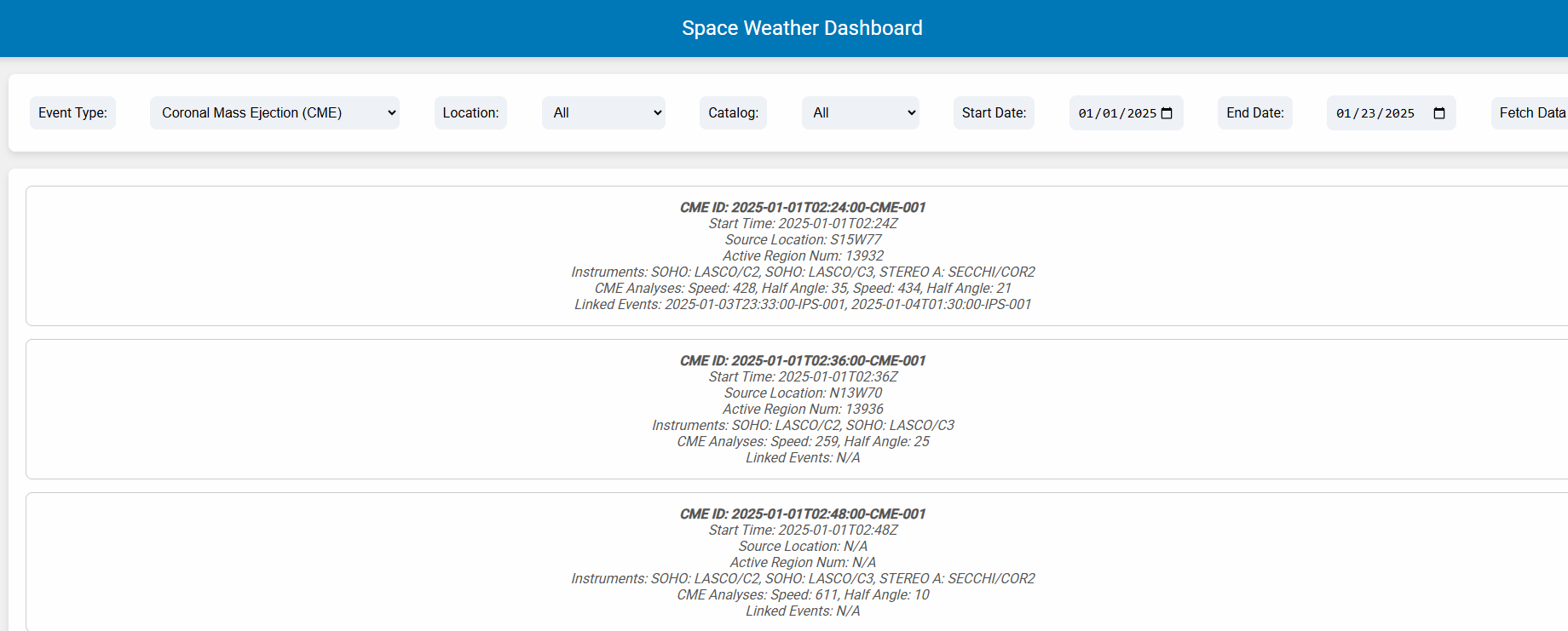
Task: Click the End Date field 01/23/2025
Action: point(1391,112)
